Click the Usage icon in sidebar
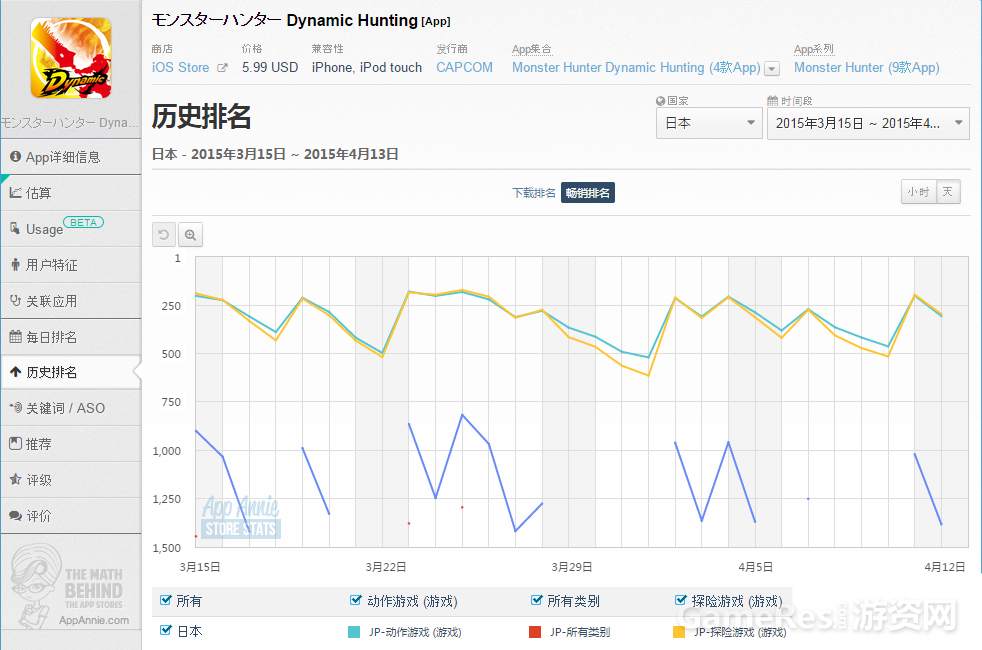This screenshot has width=982, height=650. (15, 229)
